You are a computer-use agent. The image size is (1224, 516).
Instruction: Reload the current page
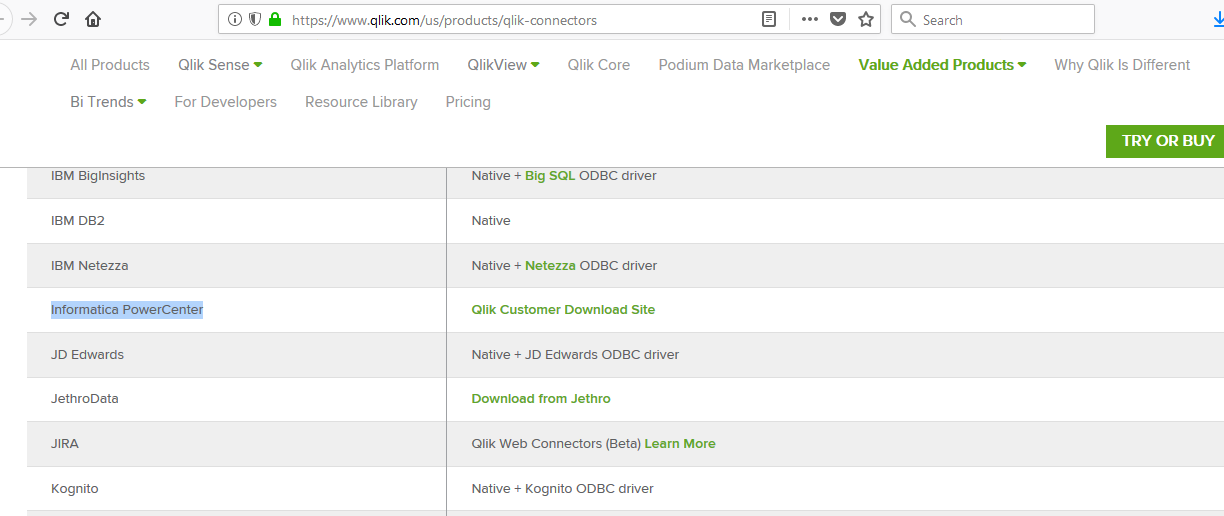coord(62,19)
